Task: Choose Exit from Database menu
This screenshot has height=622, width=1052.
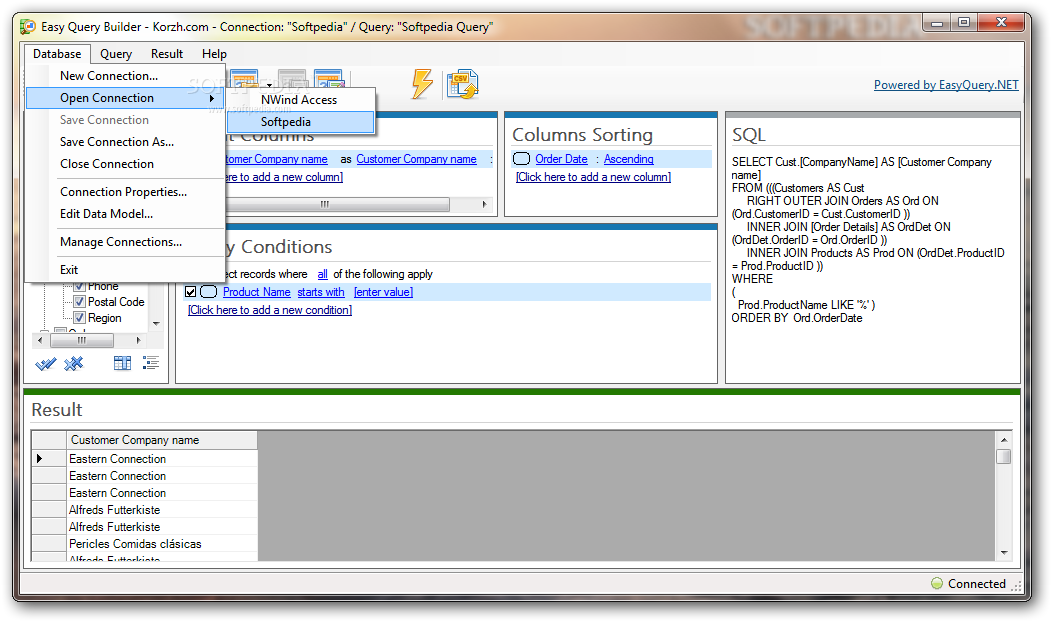Action: point(125,270)
